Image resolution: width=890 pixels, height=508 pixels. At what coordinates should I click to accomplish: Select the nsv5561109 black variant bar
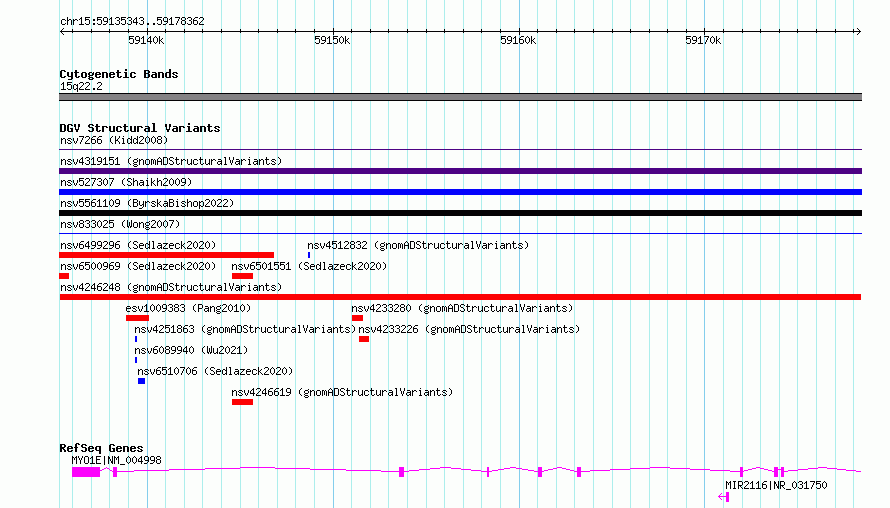coord(460,213)
